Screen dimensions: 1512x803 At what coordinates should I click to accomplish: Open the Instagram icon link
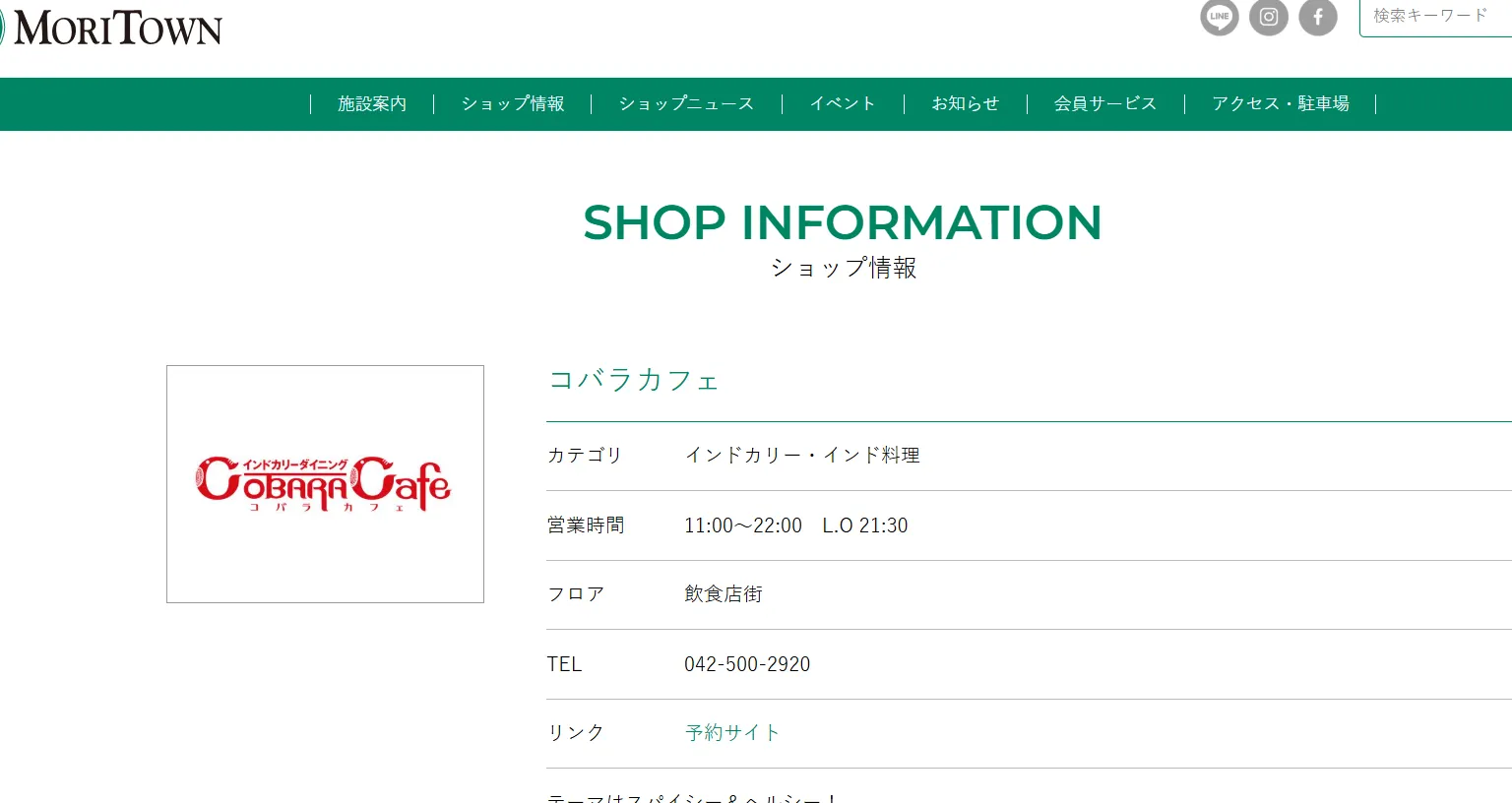[x=1269, y=17]
